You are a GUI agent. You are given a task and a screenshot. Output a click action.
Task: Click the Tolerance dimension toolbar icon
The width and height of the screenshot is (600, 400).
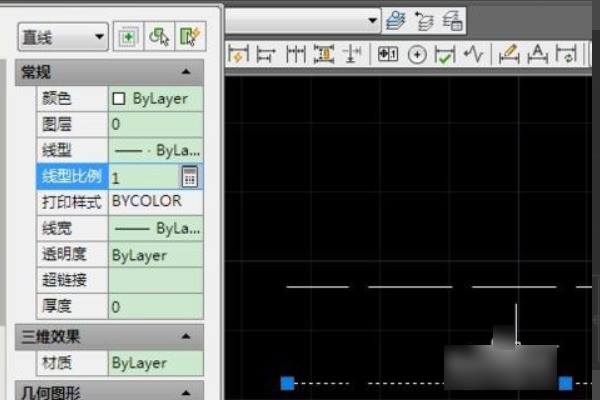coord(387,54)
